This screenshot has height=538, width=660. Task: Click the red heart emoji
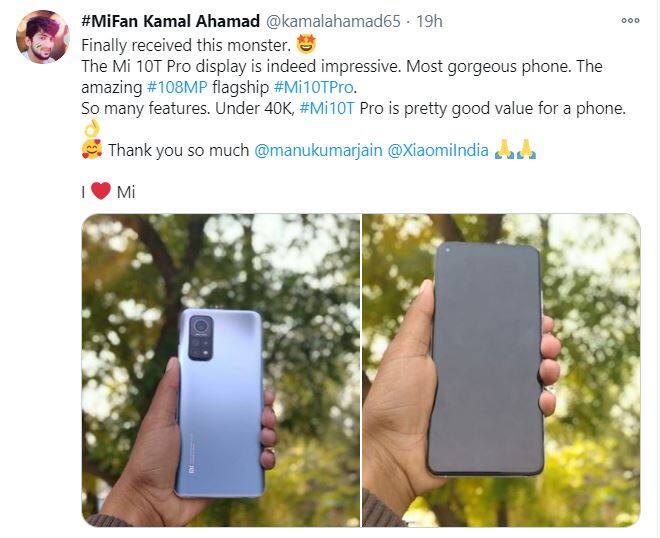pos(101,191)
